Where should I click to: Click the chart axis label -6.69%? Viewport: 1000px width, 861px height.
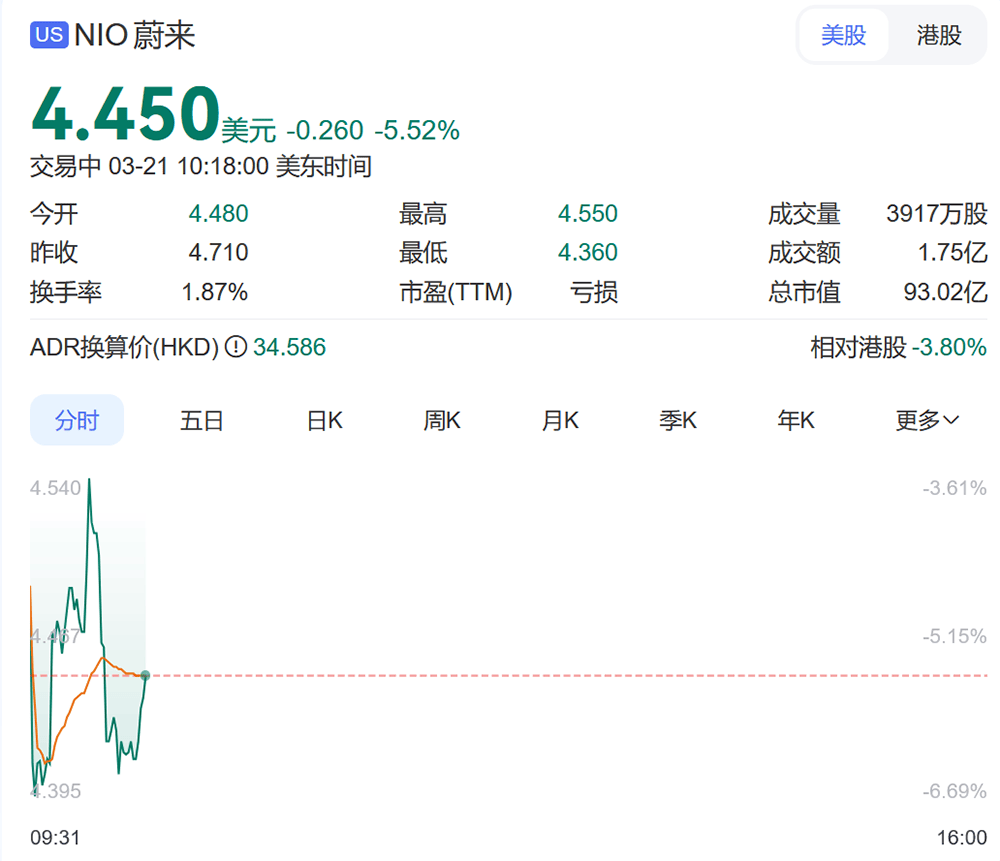coord(955,791)
